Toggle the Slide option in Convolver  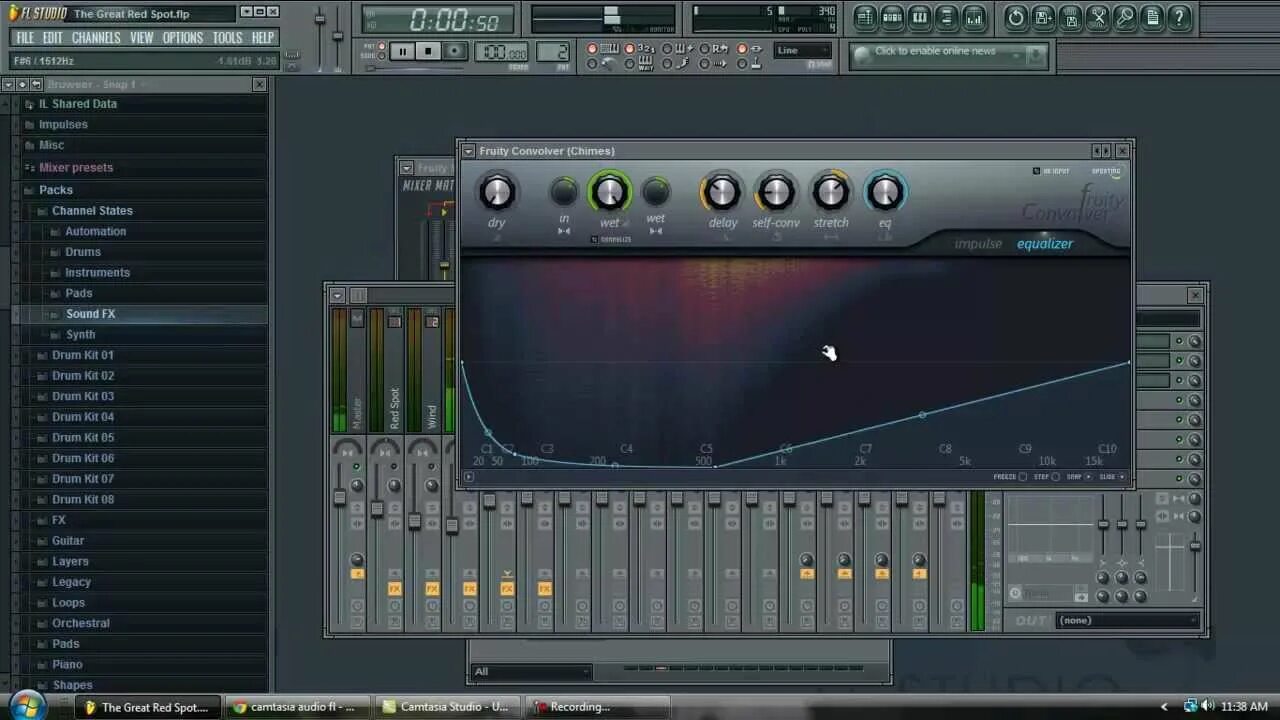point(1121,477)
